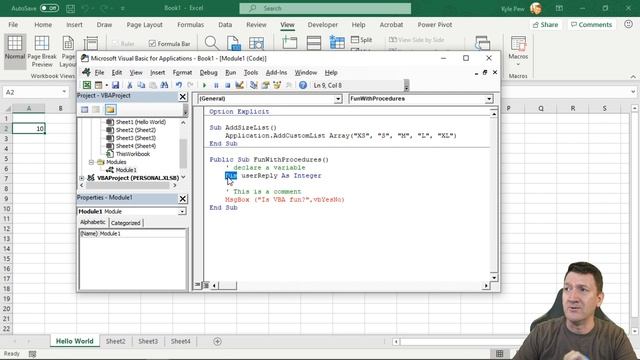Click the Comments button in Excel
Viewport: 640px width, 360px height.
coord(591,24)
